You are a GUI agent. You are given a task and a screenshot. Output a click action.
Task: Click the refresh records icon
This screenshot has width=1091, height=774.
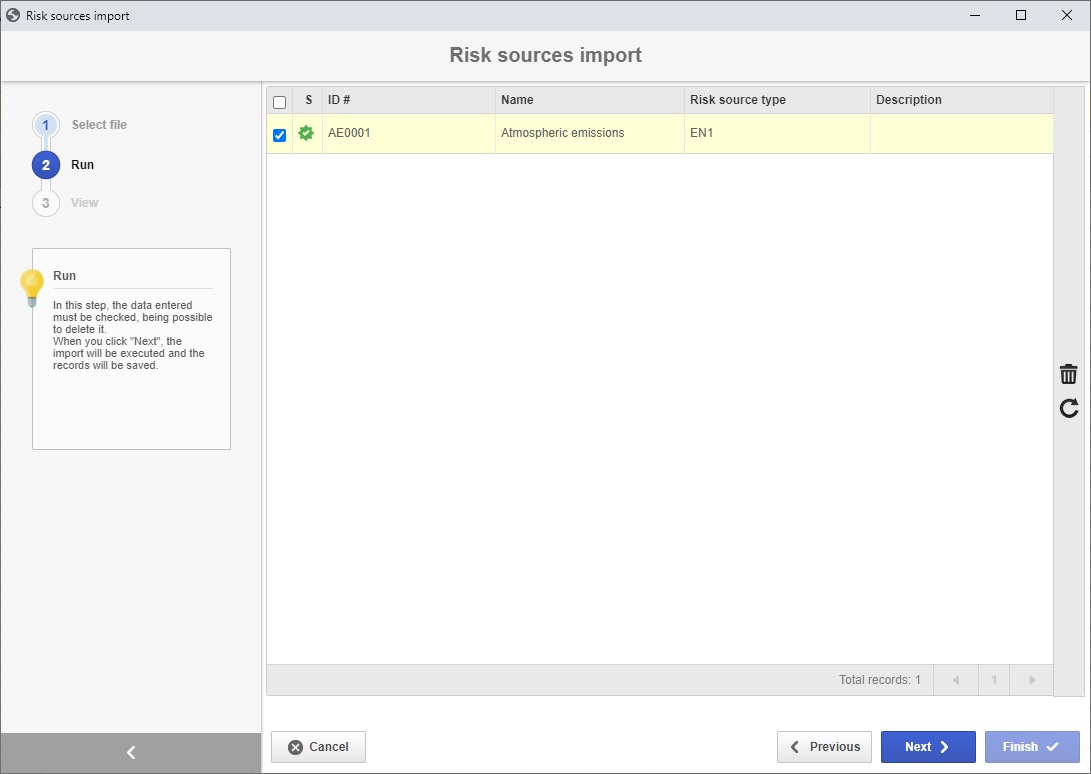click(1069, 408)
